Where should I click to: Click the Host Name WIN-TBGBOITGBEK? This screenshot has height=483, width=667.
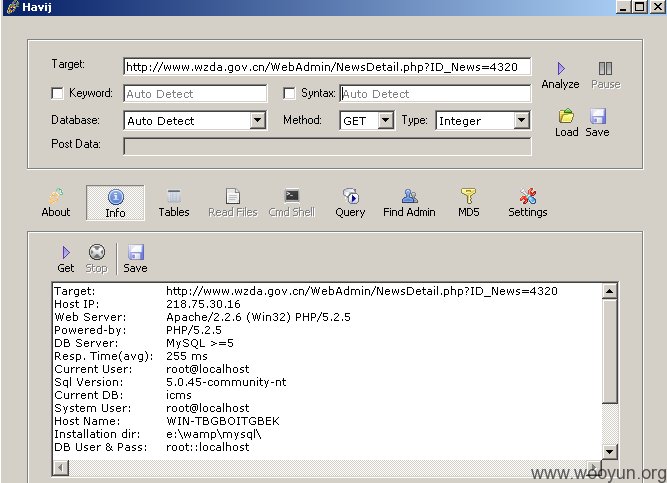(x=223, y=421)
